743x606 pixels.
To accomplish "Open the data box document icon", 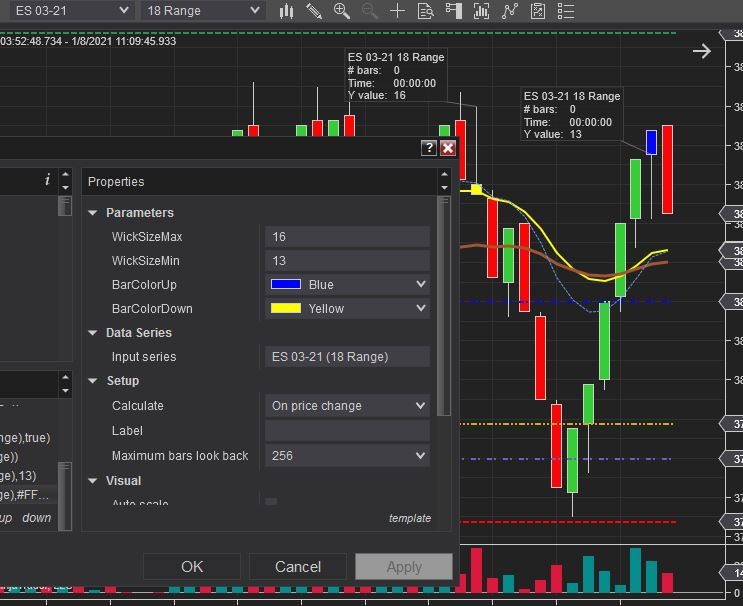I will click(x=425, y=11).
